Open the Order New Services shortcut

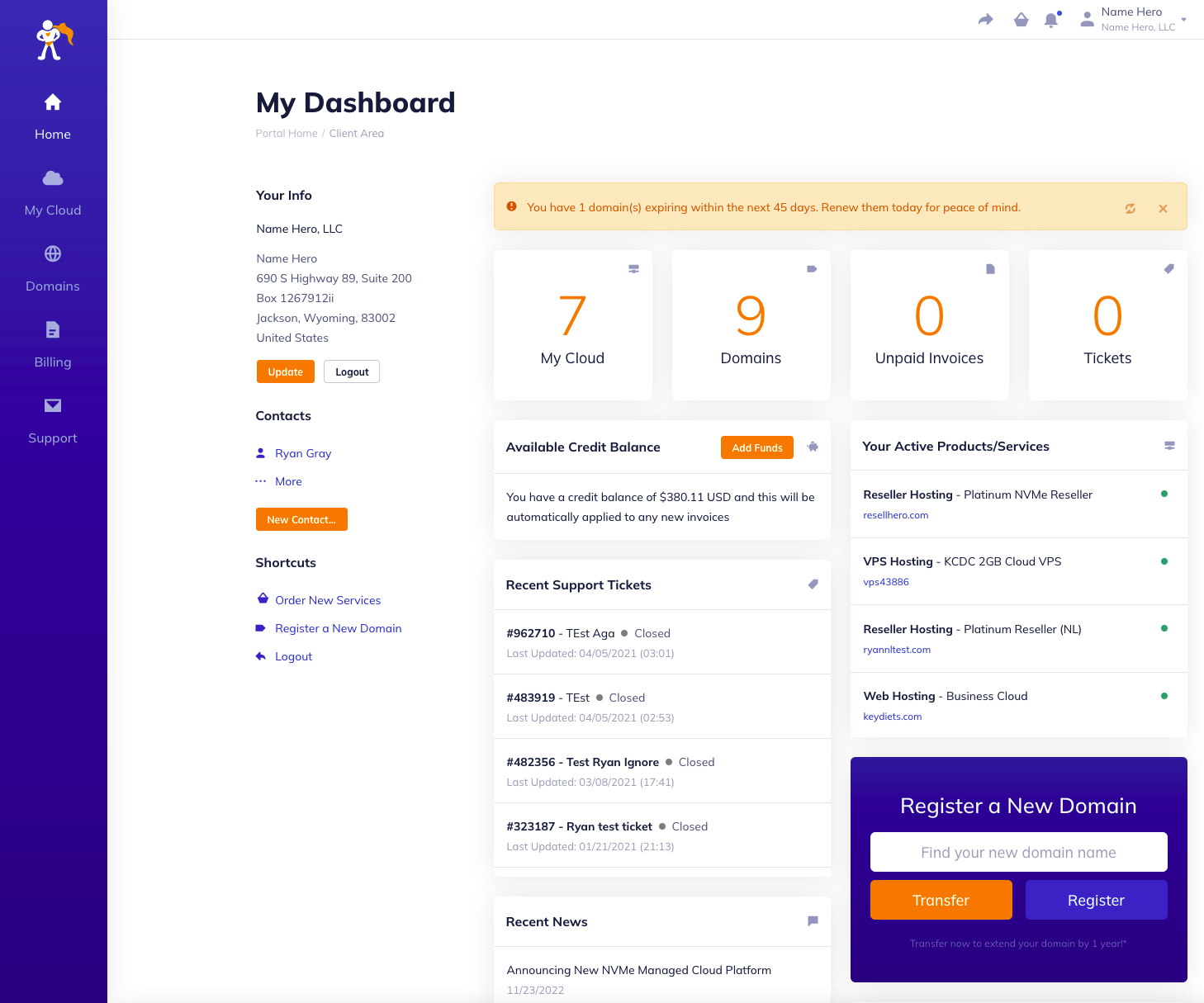click(328, 600)
